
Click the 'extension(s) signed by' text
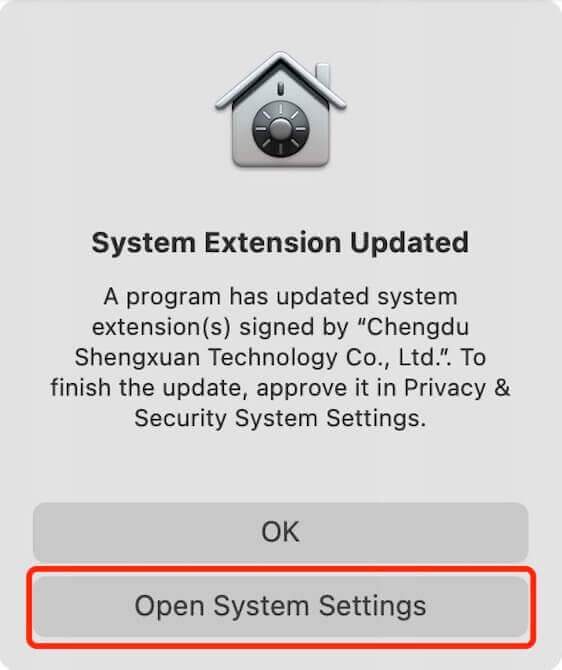(x=220, y=327)
